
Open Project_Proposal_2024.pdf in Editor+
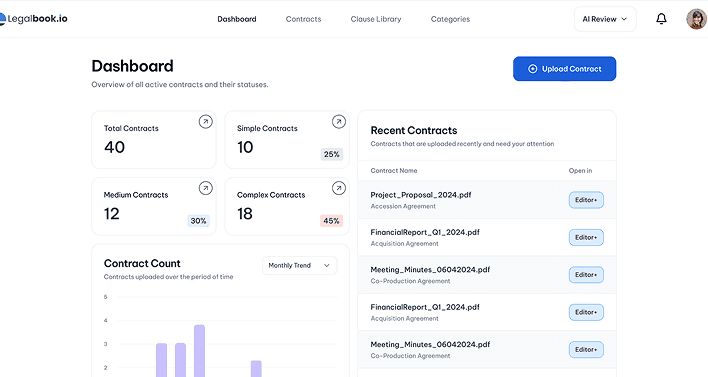click(x=586, y=200)
